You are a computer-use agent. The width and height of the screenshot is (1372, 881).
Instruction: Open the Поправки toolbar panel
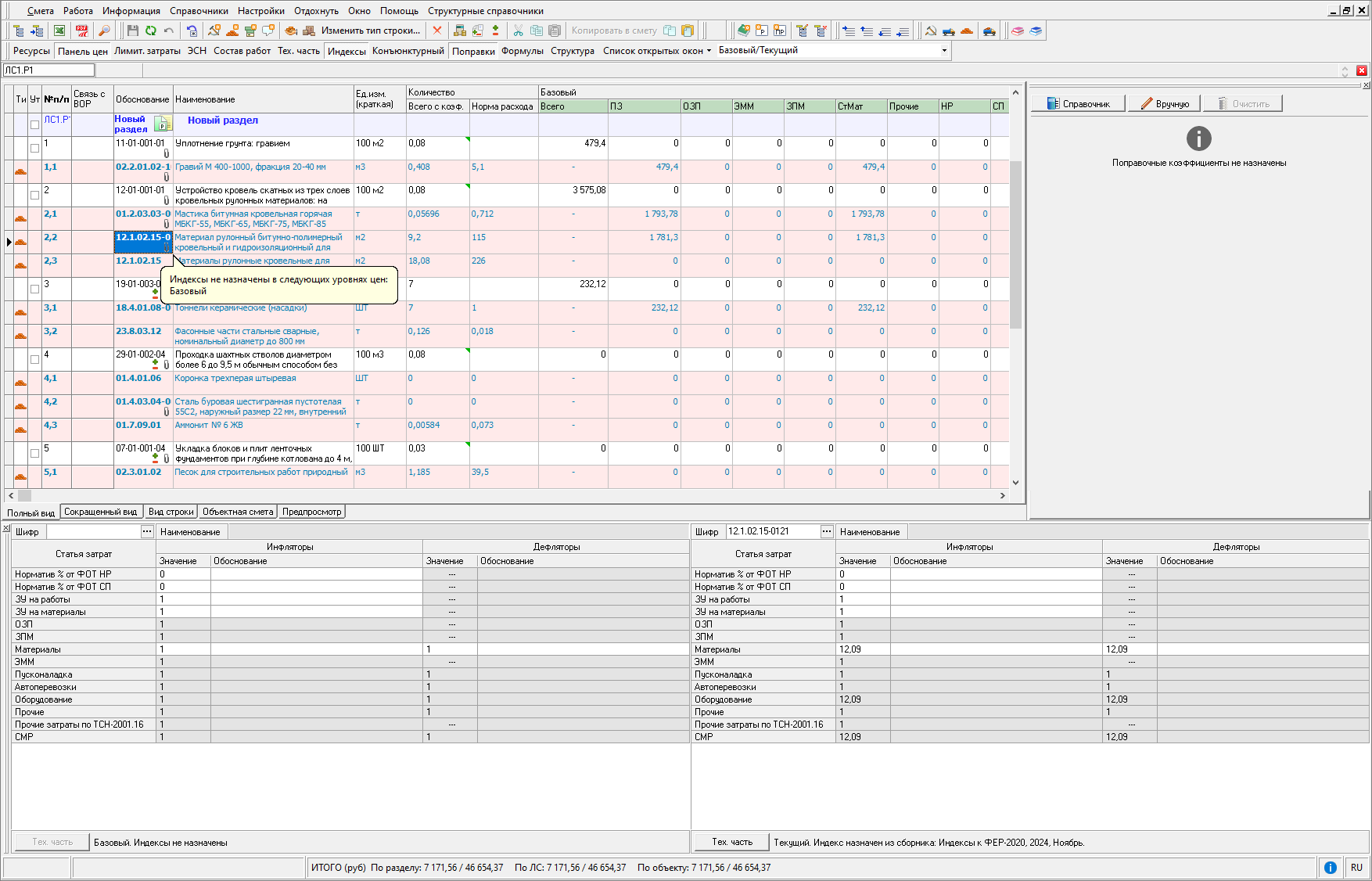(x=473, y=51)
